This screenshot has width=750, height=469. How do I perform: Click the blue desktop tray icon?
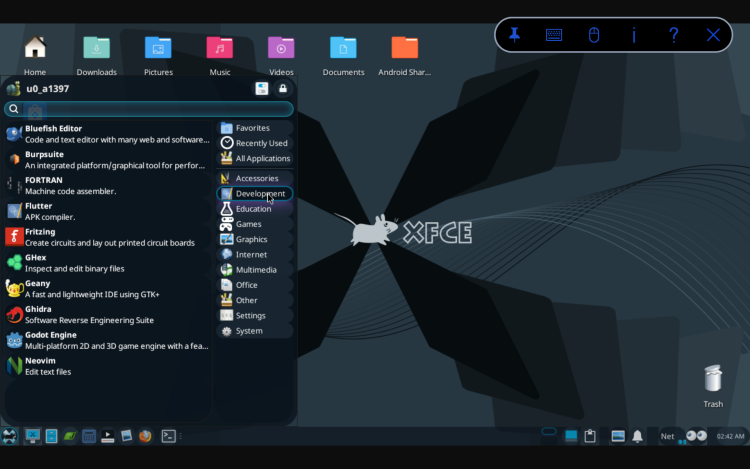(571, 436)
